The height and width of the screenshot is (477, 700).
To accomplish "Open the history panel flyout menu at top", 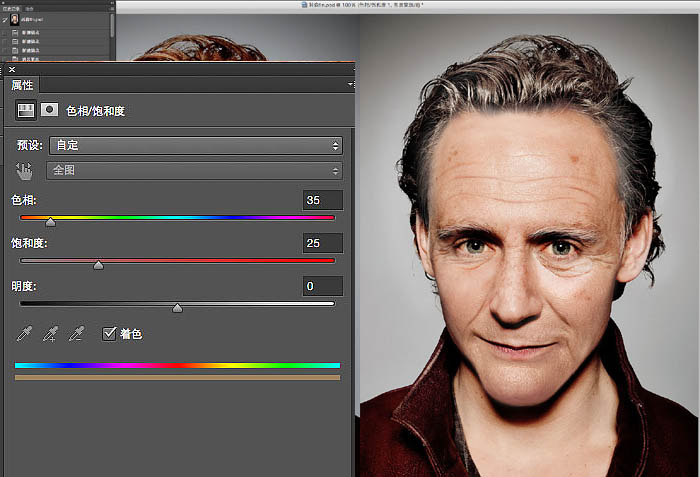I will pyautogui.click(x=112, y=8).
